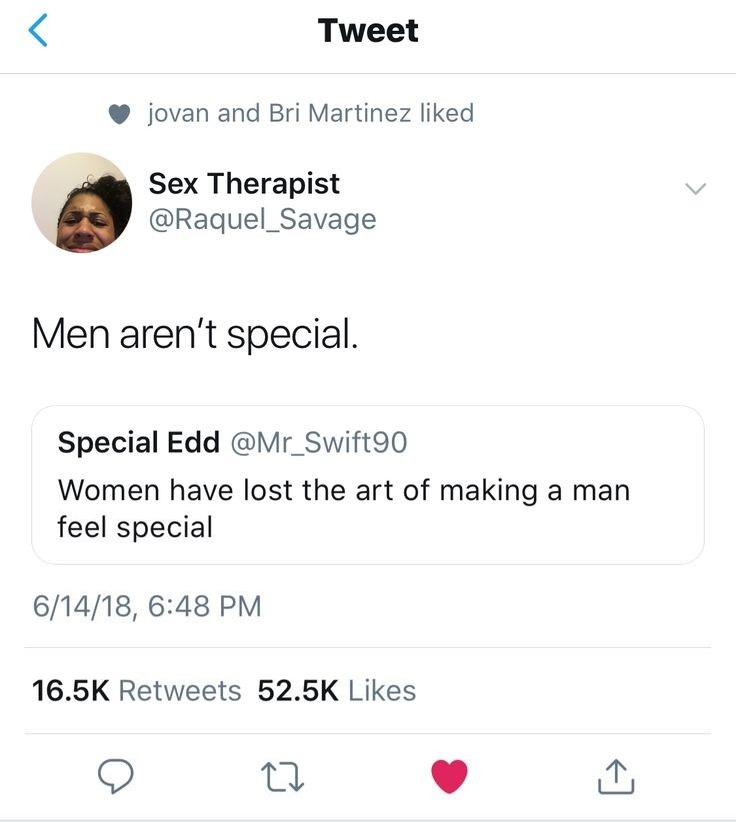Viewport: 736px width, 822px height.
Task: Tap the retweet arrows icon
Action: pyautogui.click(x=283, y=776)
